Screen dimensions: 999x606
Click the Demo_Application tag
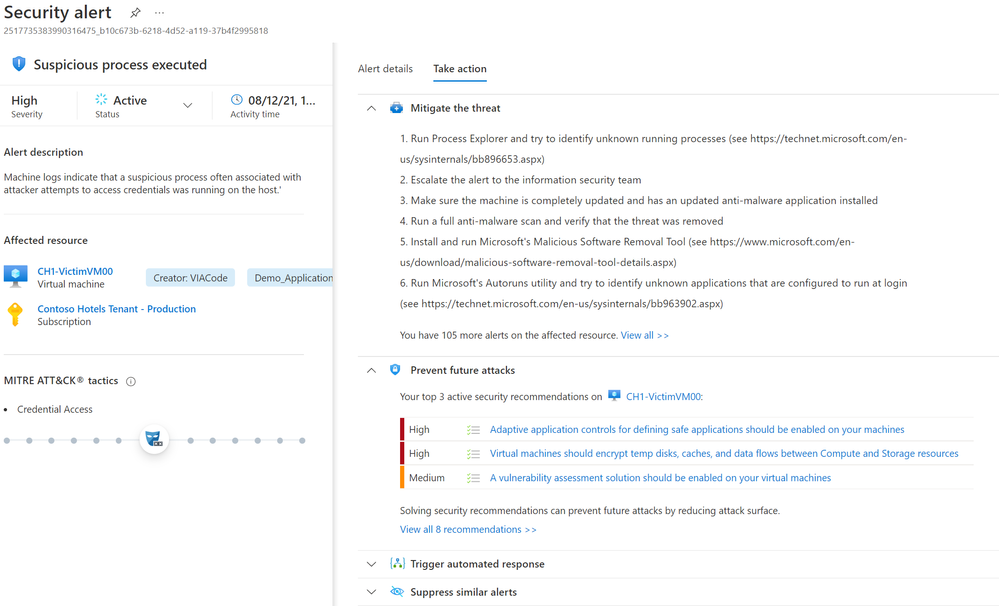click(292, 278)
